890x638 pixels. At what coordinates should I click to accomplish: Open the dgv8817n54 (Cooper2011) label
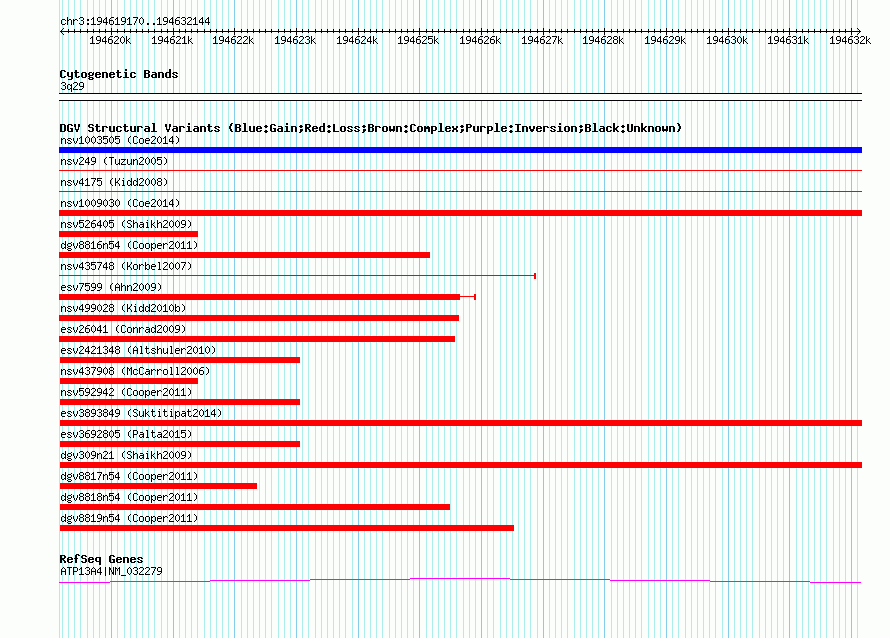pos(129,476)
